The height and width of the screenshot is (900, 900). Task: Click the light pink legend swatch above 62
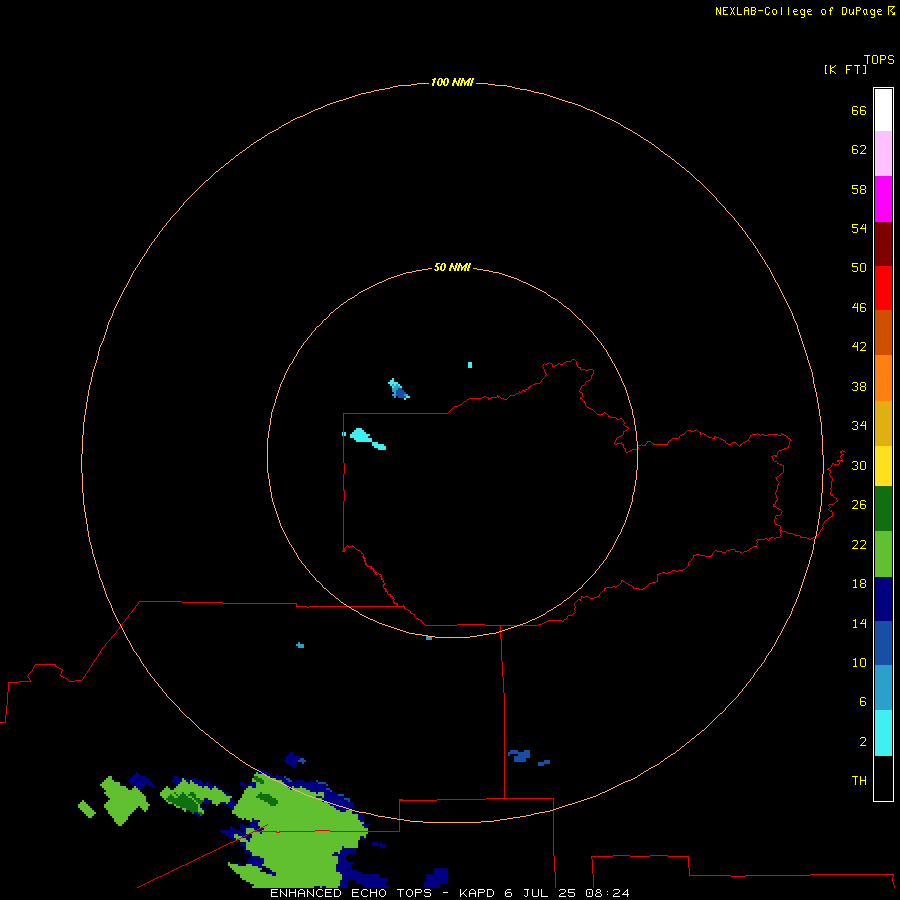tap(883, 154)
